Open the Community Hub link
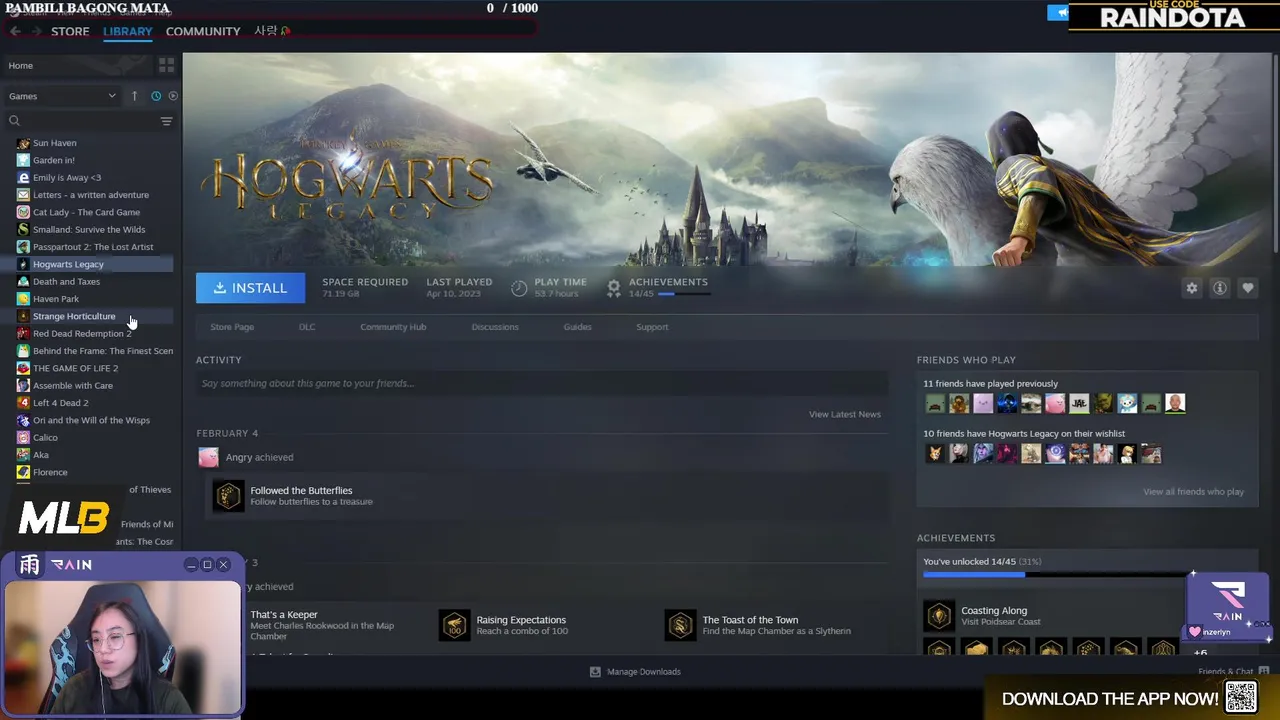The width and height of the screenshot is (1280, 720). [393, 327]
